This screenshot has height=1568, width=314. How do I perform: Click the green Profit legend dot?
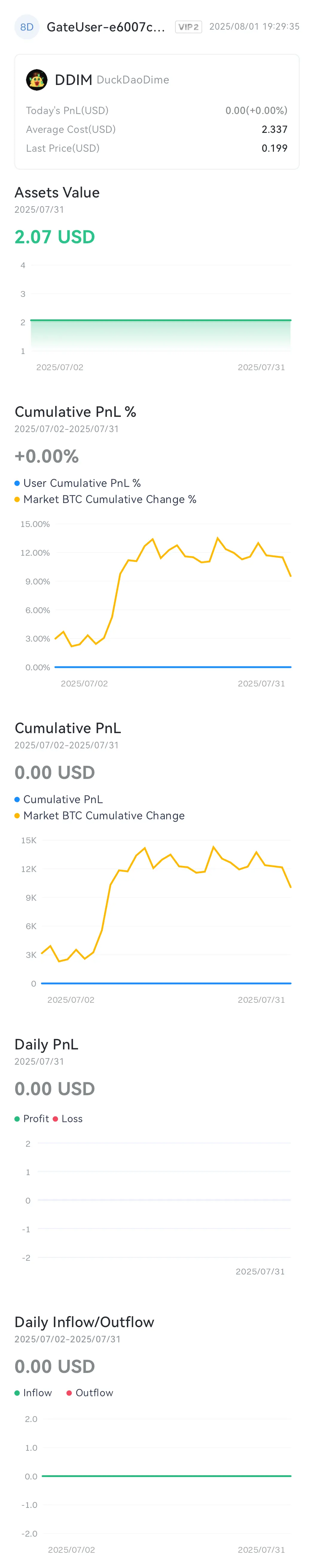click(17, 1119)
